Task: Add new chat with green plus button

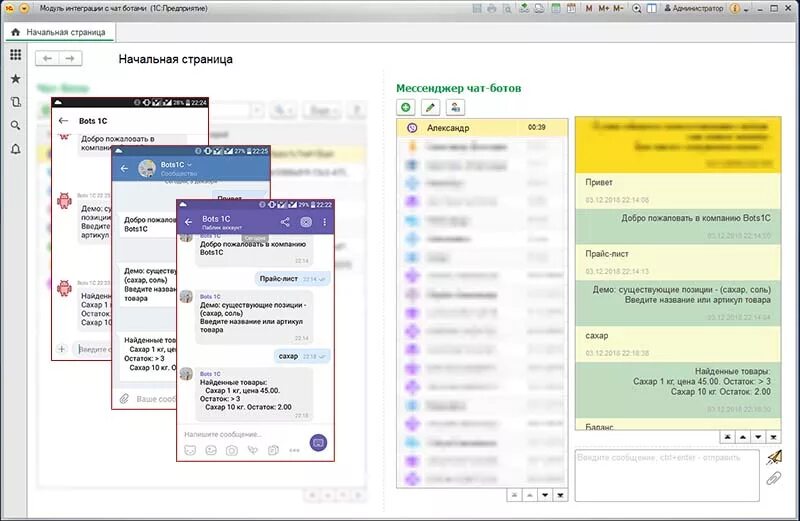Action: coord(406,107)
